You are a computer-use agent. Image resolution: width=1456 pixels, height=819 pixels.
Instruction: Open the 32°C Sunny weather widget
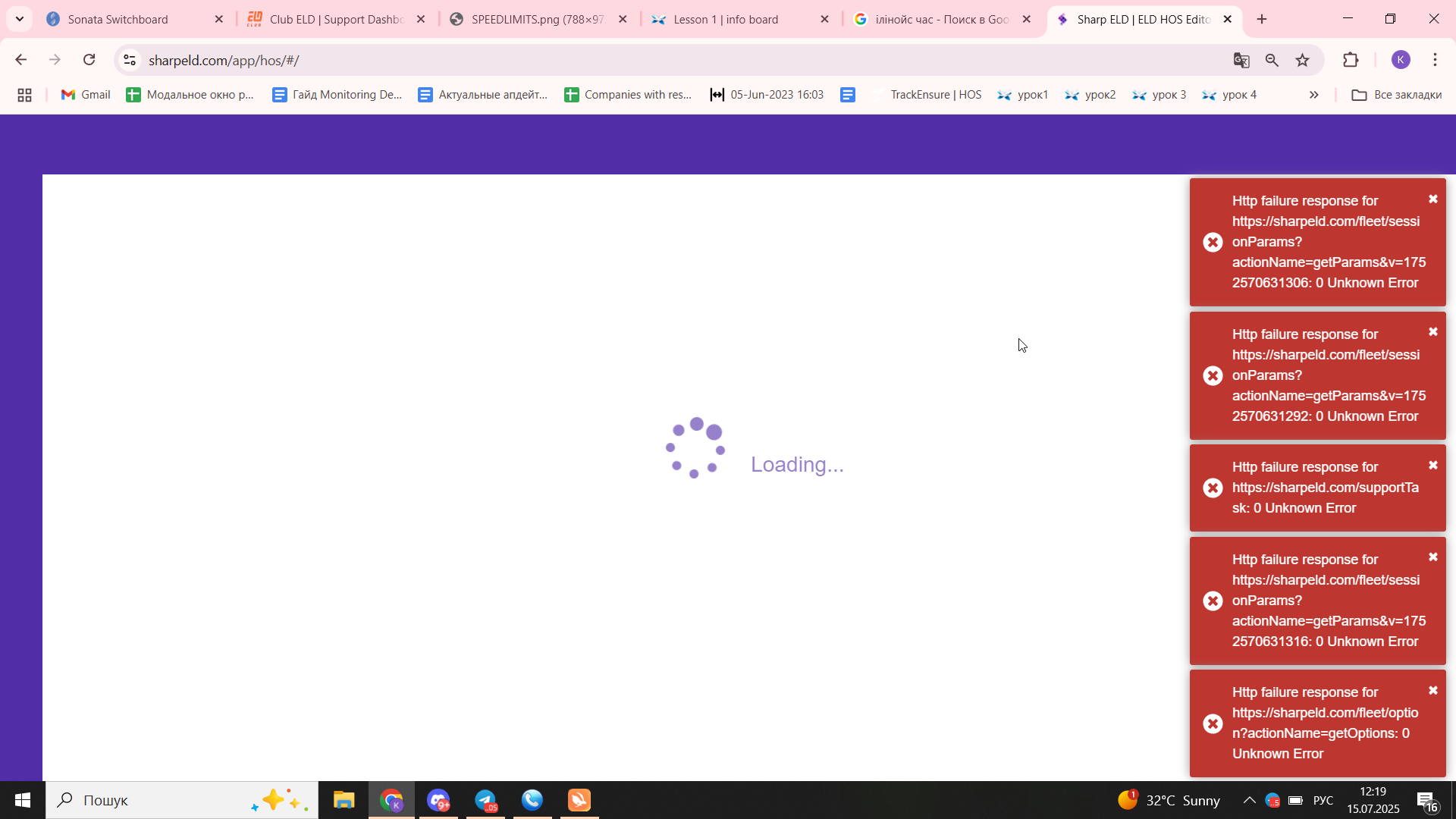point(1169,800)
